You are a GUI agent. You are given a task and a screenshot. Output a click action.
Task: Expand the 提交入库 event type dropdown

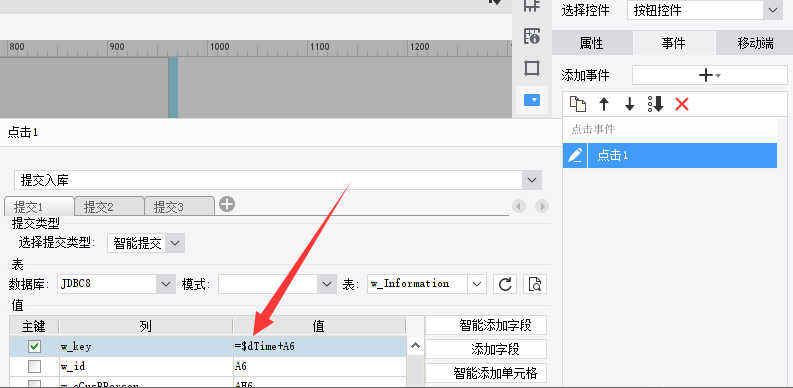click(x=278, y=180)
